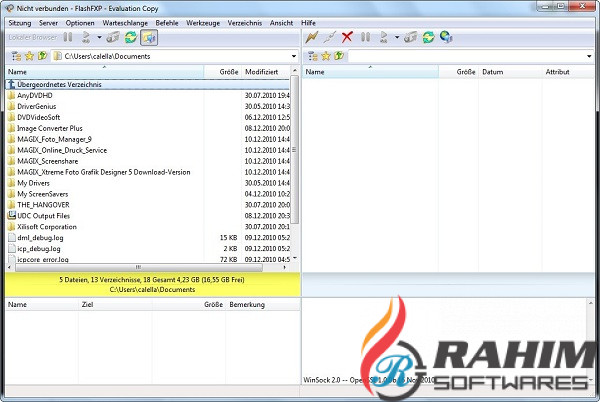The height and width of the screenshot is (402, 600).
Task: Expand the right path dropdown arrow
Action: tap(589, 56)
